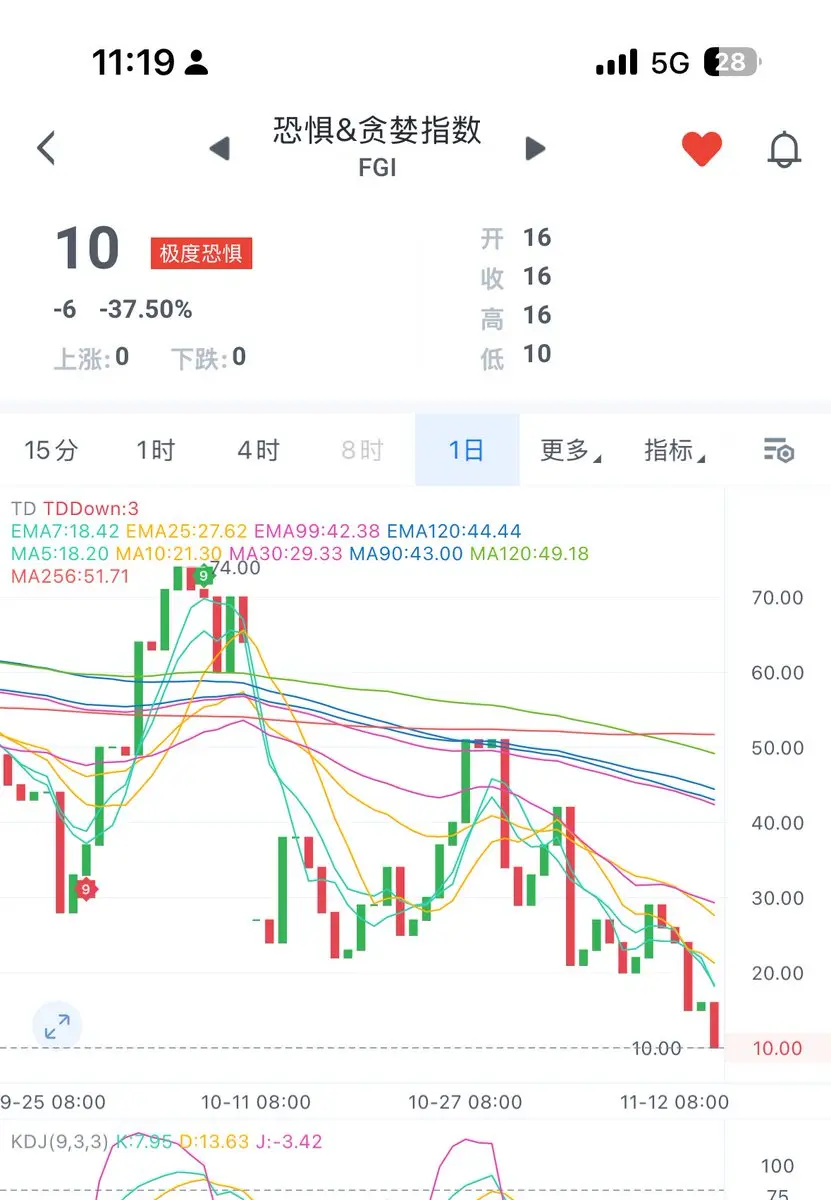831x1200 pixels.
Task: Select the 15分 timeframe tab
Action: 51,450
